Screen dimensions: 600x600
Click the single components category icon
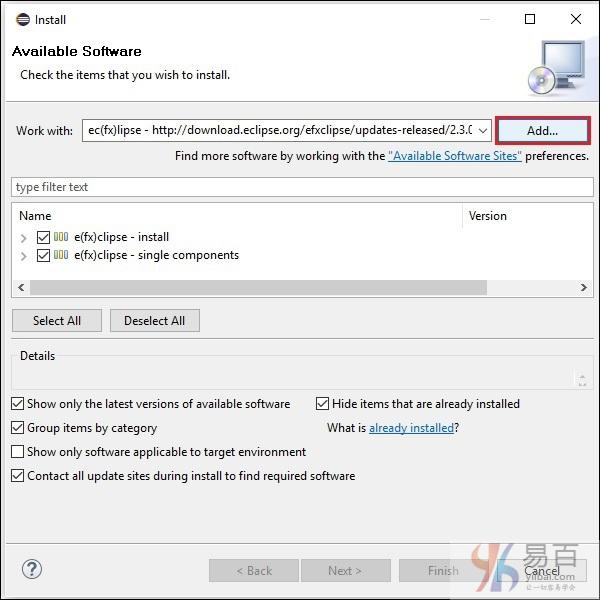tap(61, 255)
